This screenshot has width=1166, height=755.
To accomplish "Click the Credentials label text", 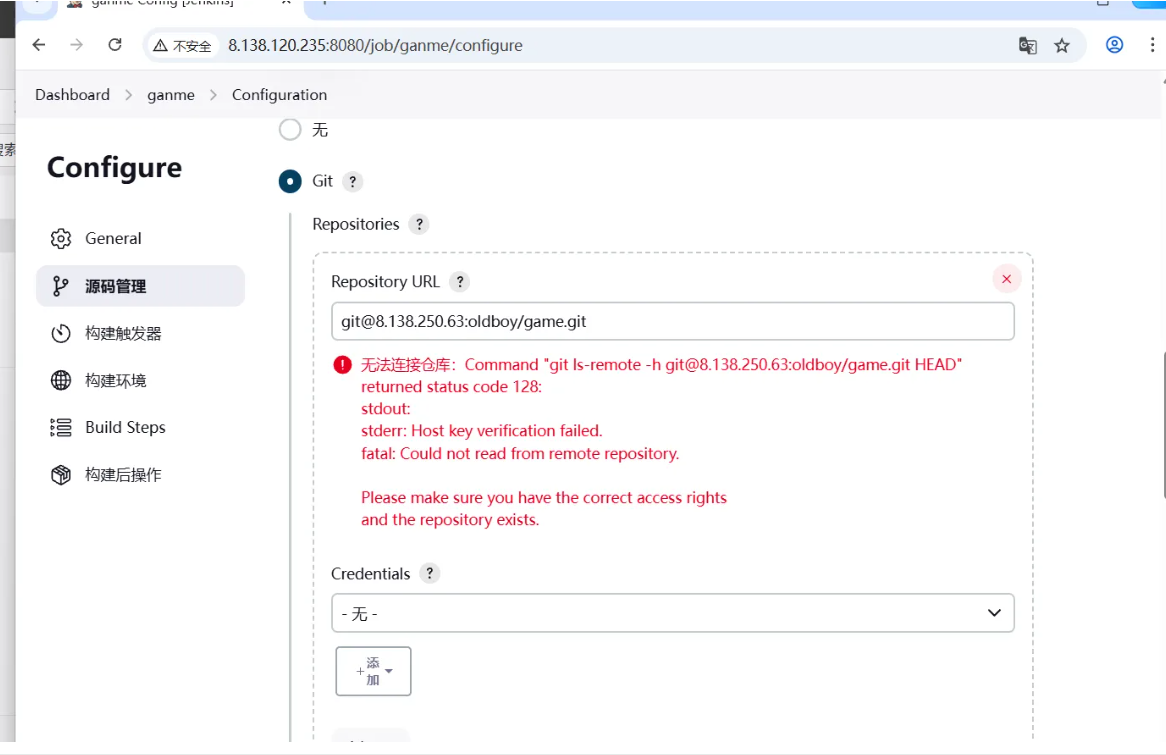I will pyautogui.click(x=370, y=574).
